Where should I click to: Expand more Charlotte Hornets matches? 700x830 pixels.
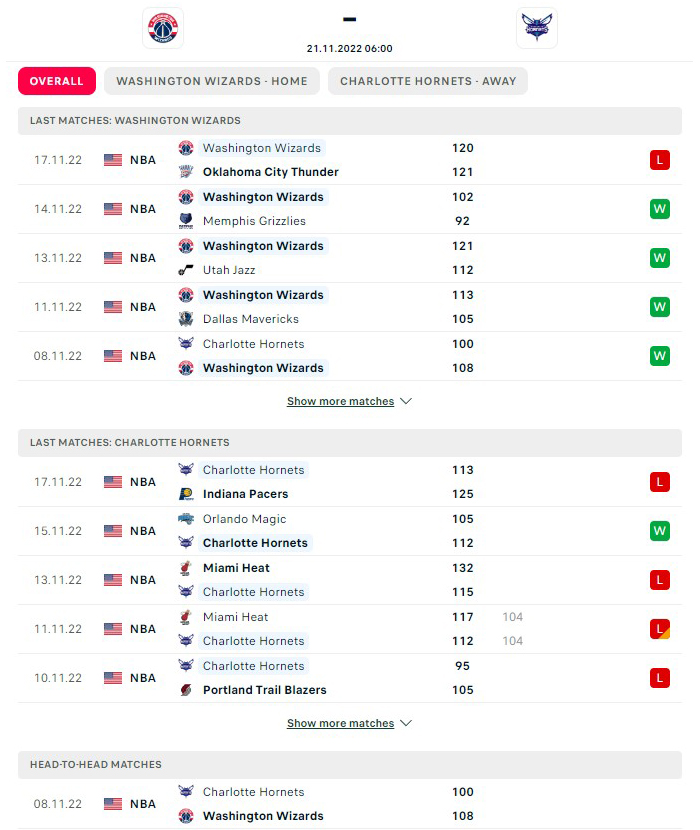click(x=349, y=723)
